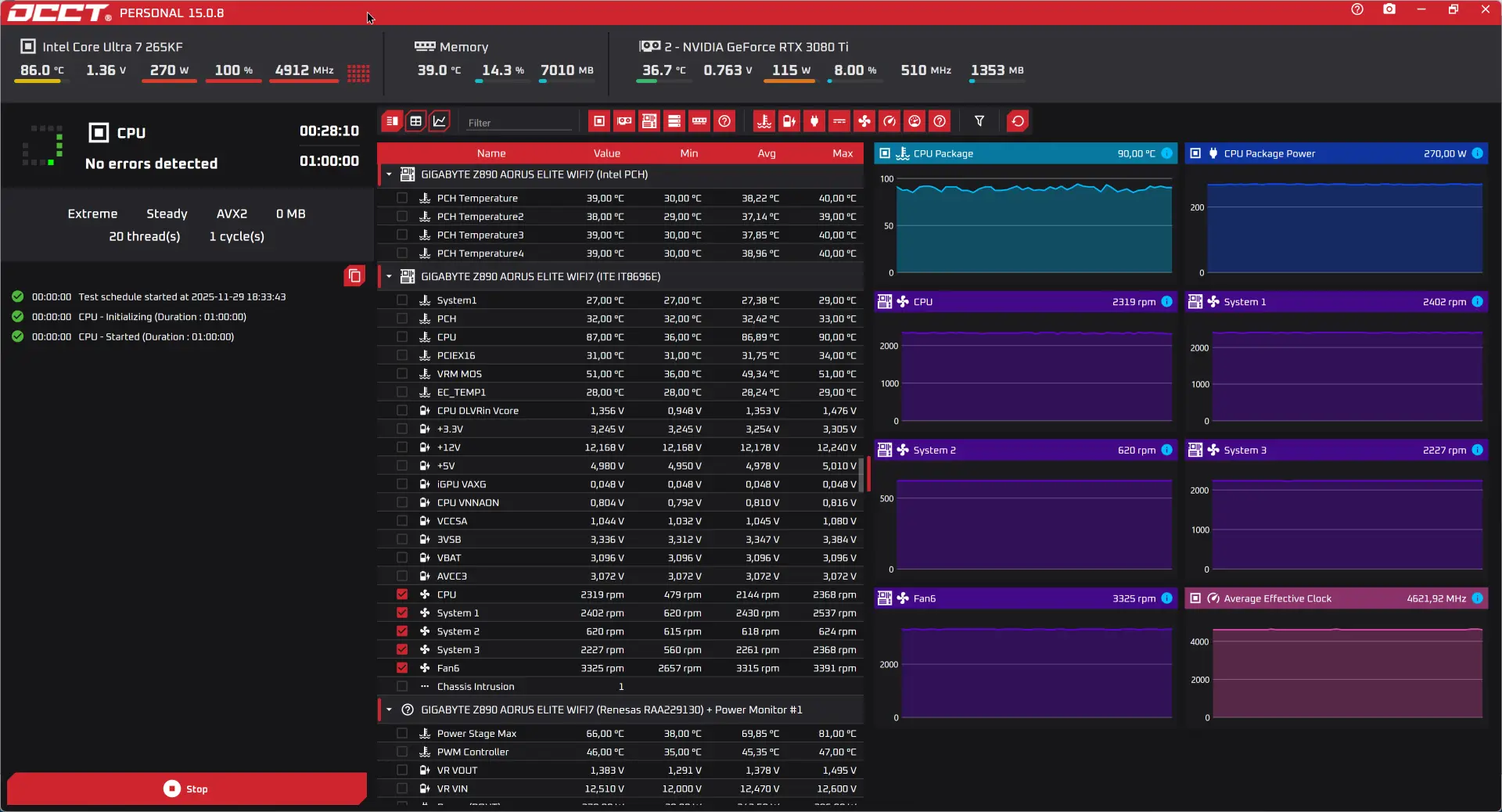This screenshot has width=1502, height=812.
Task: Open help from the title bar question mark
Action: coord(1357,9)
